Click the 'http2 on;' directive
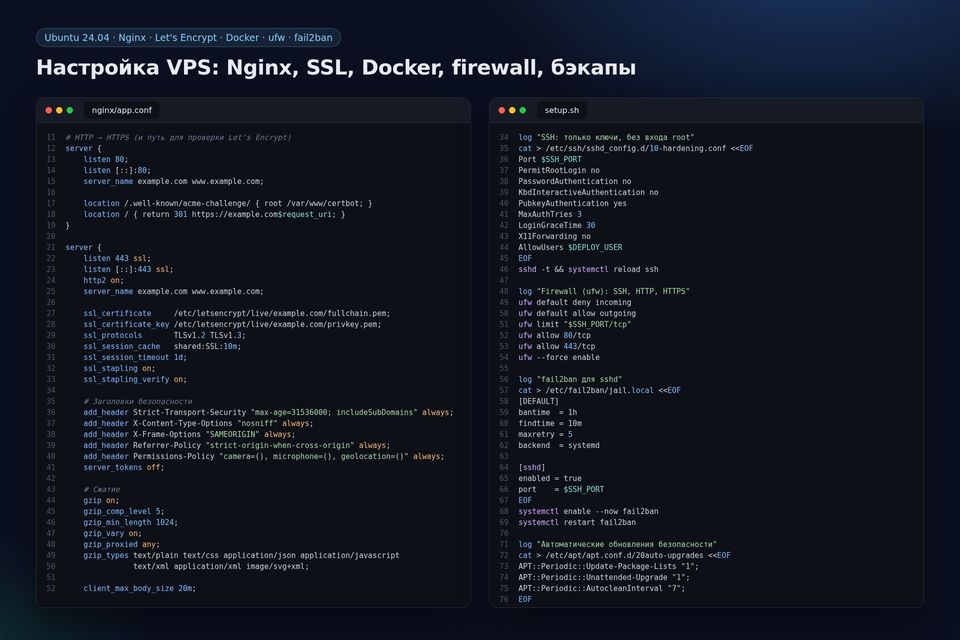 click(103, 280)
